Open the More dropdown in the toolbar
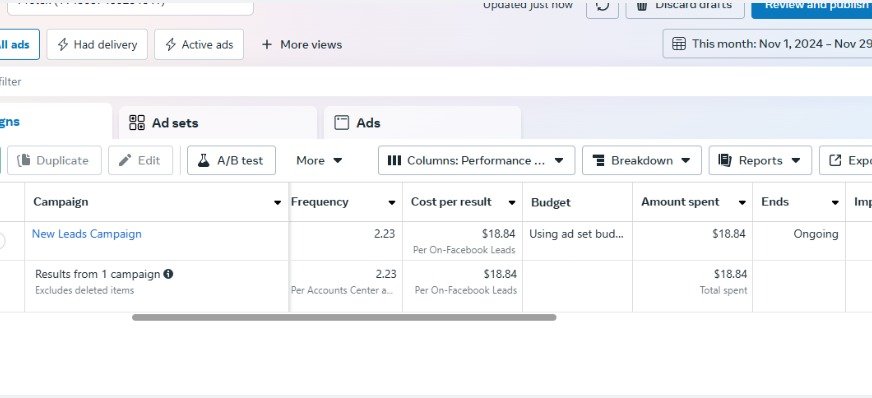Screen dimensions: 872x398 click(x=319, y=160)
